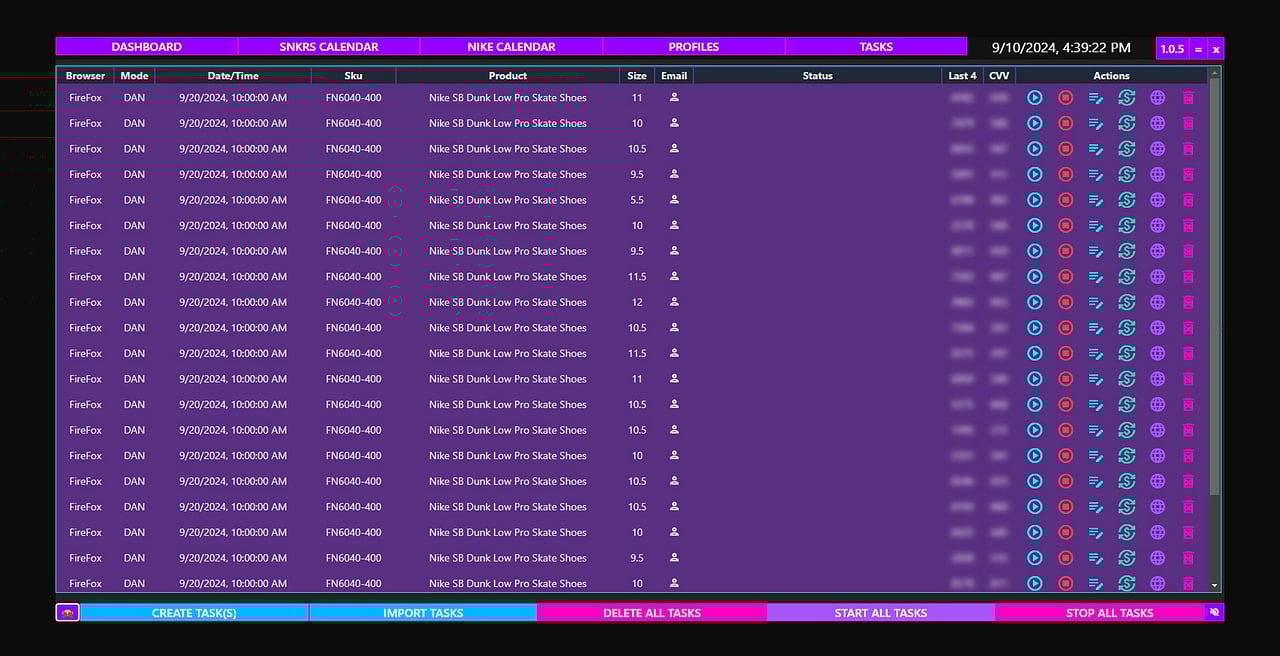The height and width of the screenshot is (656, 1280).
Task: Click the scrollbar down arrow
Action: point(1215,586)
